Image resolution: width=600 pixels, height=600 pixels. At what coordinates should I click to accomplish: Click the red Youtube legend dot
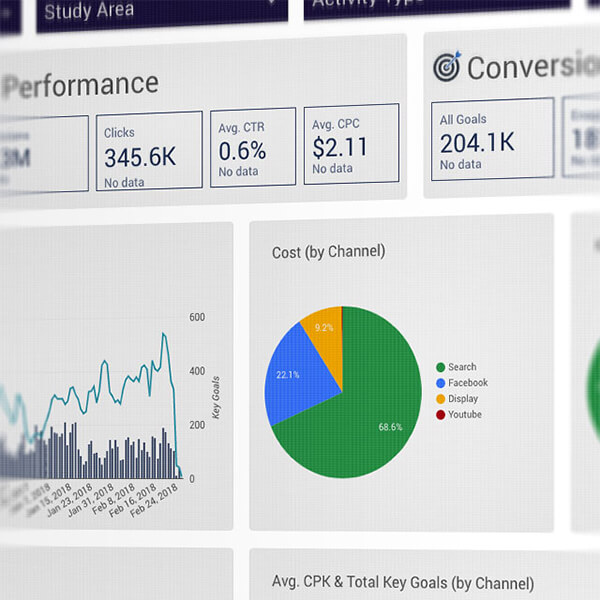pos(439,415)
